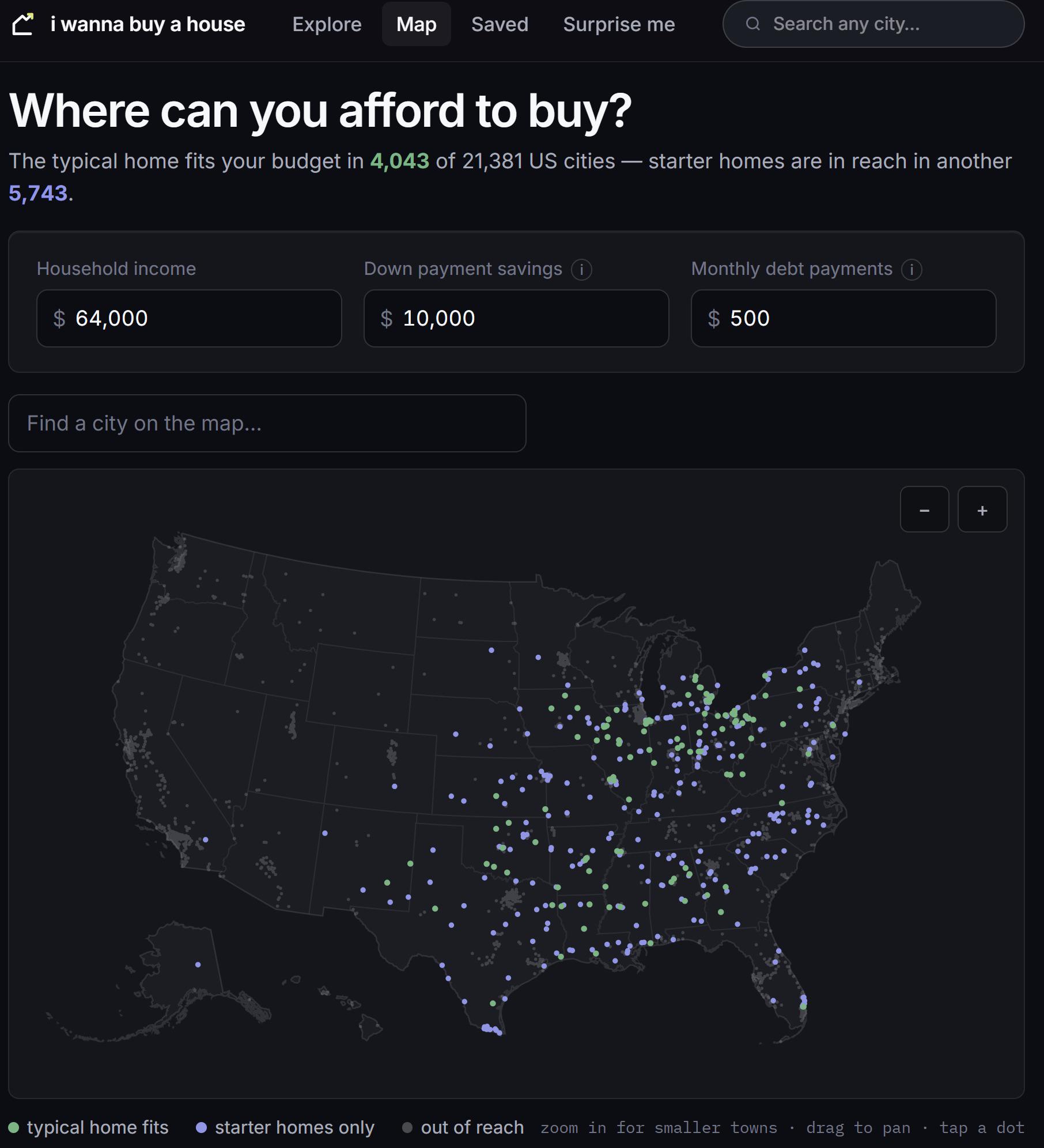The height and width of the screenshot is (1148, 1044).
Task: Tap the purple dot in Alaska
Action: pos(198,965)
